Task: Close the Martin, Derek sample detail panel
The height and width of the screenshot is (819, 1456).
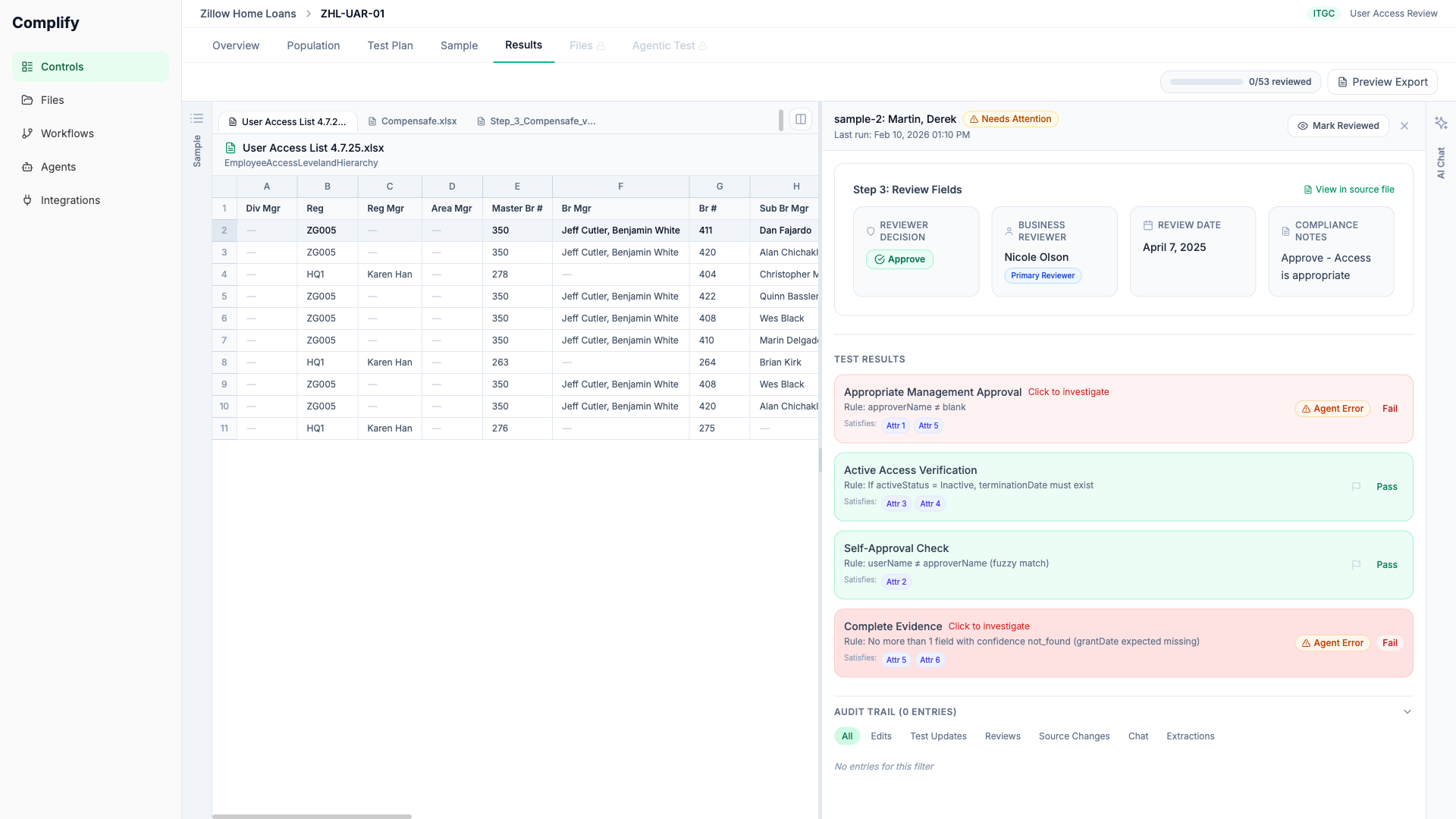Action: click(1404, 125)
